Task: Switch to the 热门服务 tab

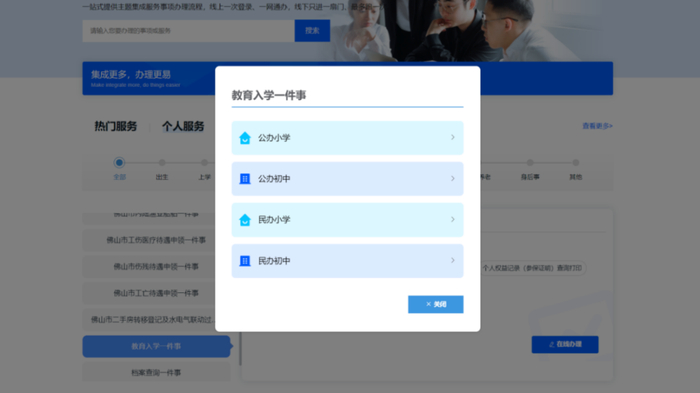Action: point(116,126)
